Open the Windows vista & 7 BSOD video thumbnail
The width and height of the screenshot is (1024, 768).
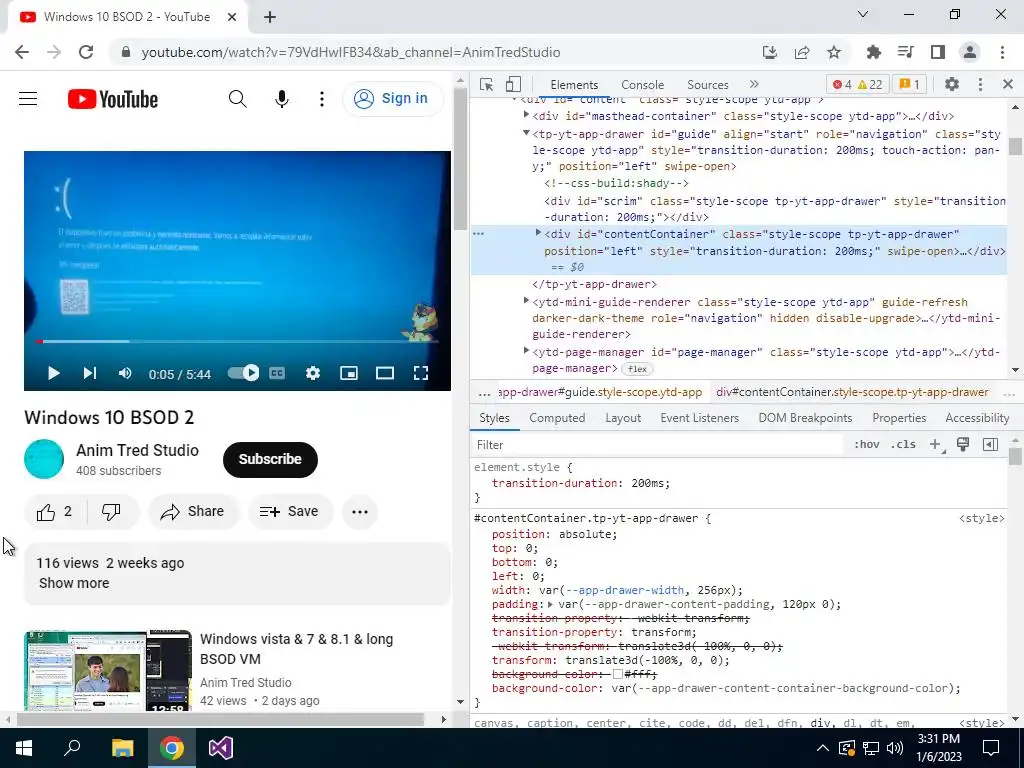[x=108, y=670]
